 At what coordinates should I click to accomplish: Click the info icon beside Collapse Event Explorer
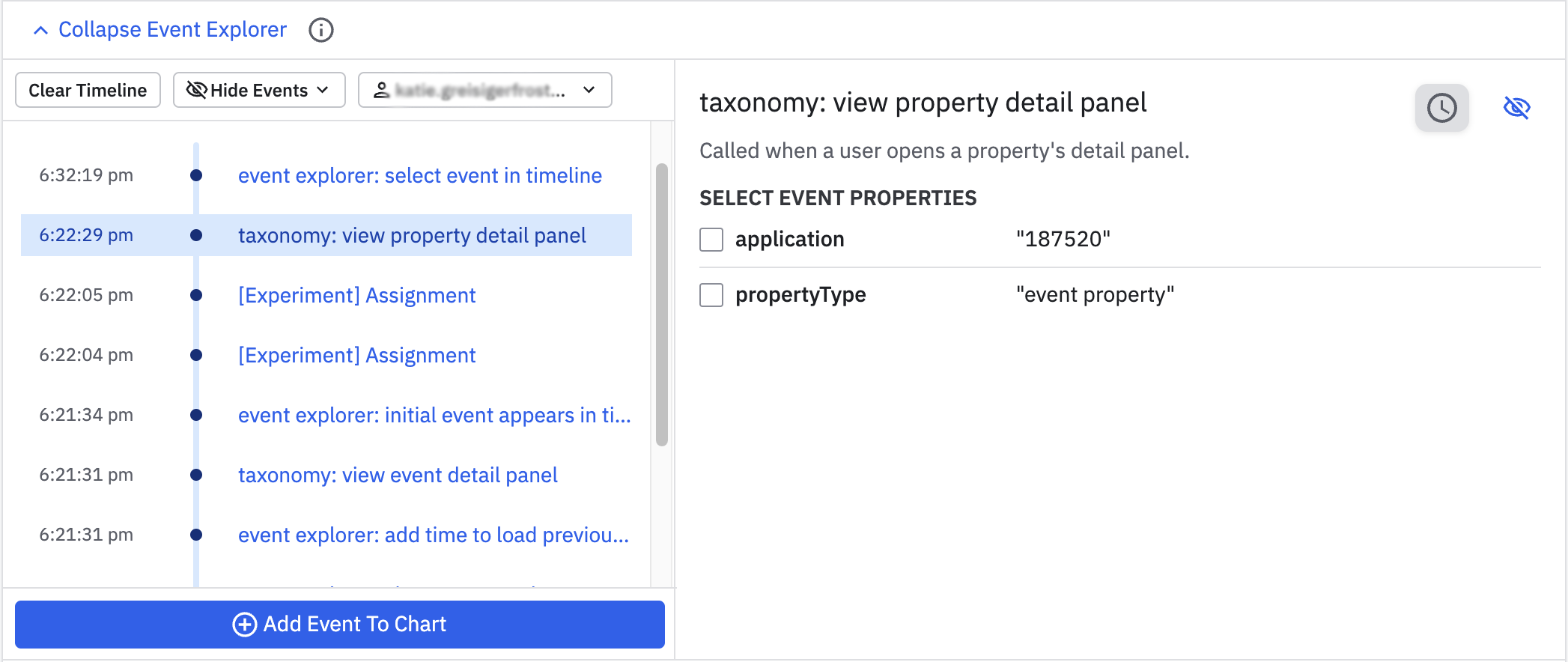point(321,30)
